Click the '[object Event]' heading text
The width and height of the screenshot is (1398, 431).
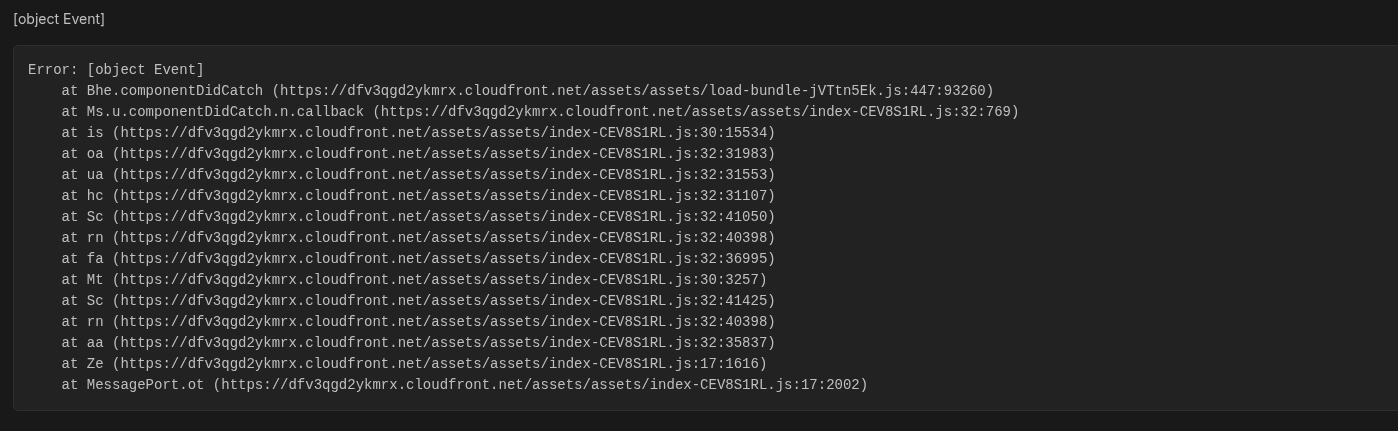(x=59, y=19)
